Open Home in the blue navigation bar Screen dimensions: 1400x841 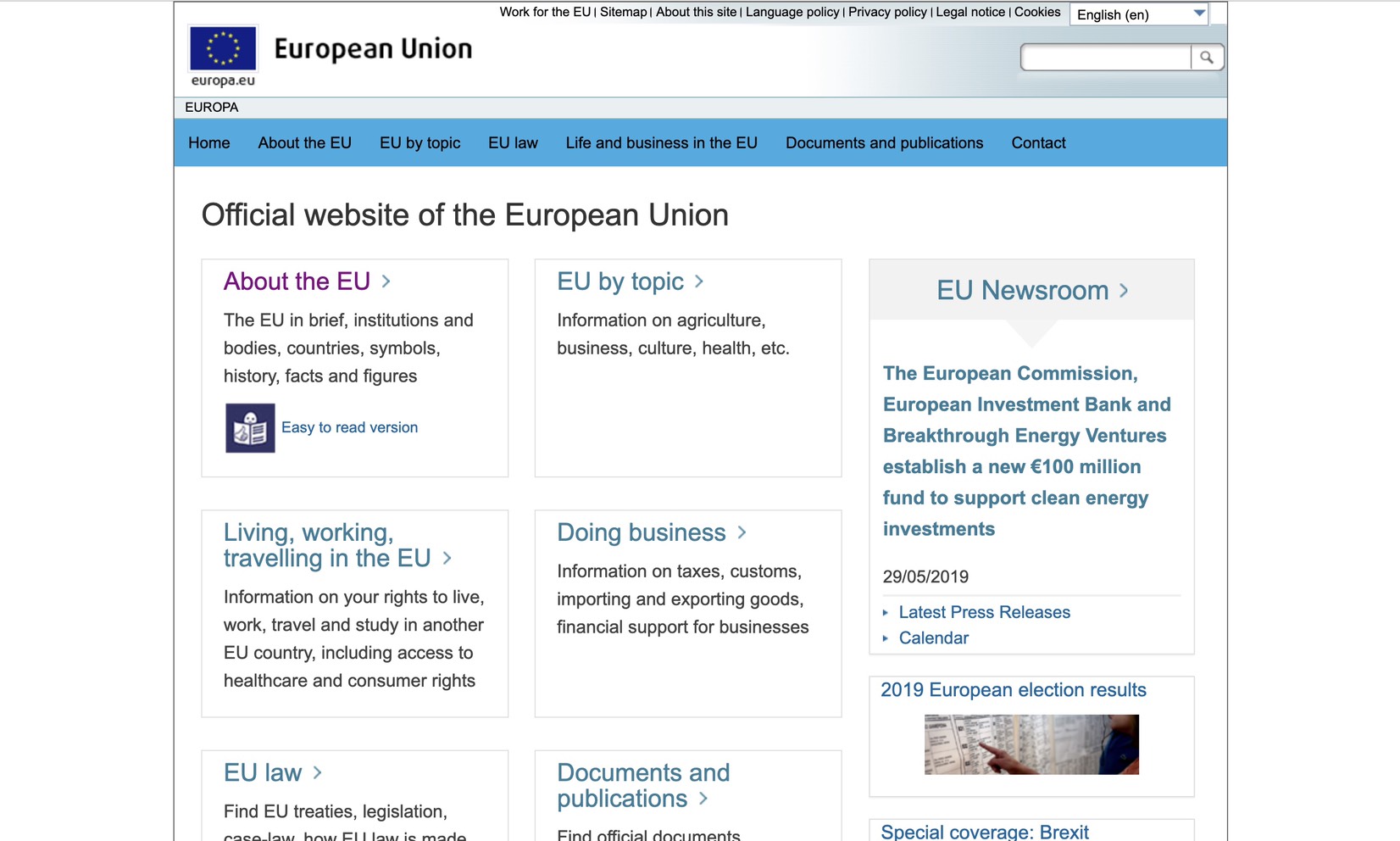[x=209, y=143]
